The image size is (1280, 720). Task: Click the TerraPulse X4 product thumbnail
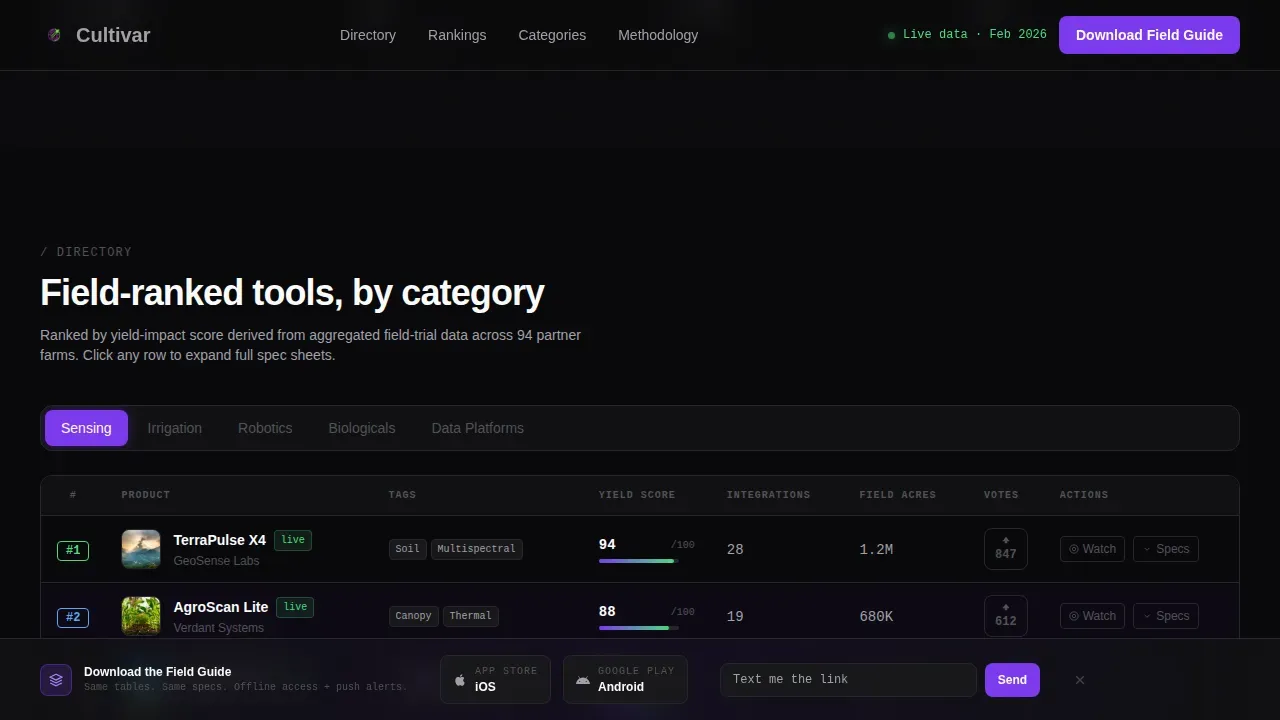click(x=141, y=549)
